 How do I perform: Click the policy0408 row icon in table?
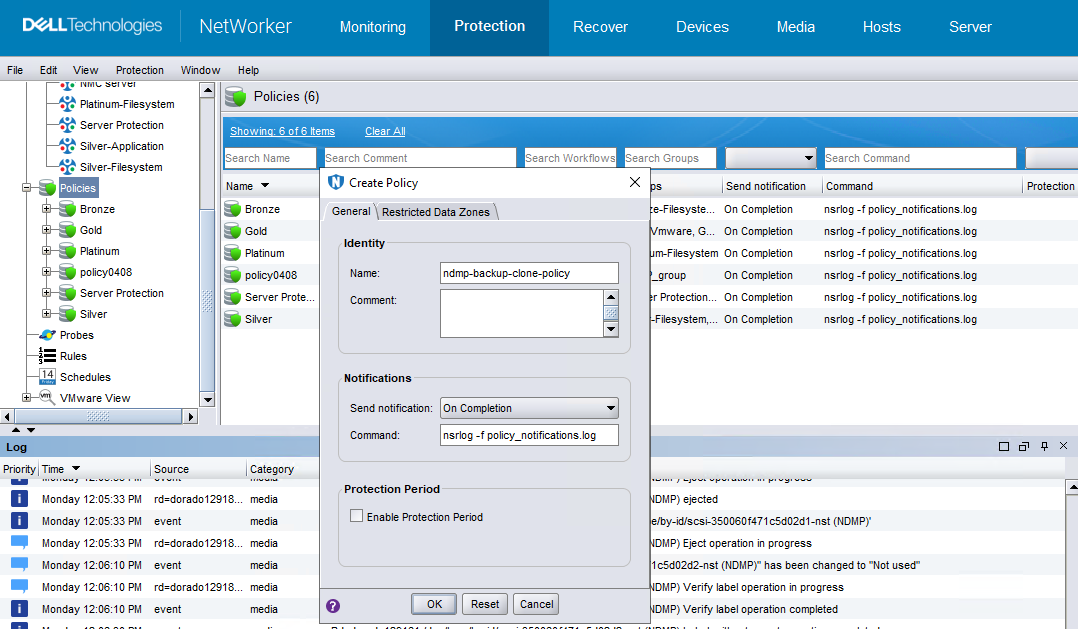[233, 275]
